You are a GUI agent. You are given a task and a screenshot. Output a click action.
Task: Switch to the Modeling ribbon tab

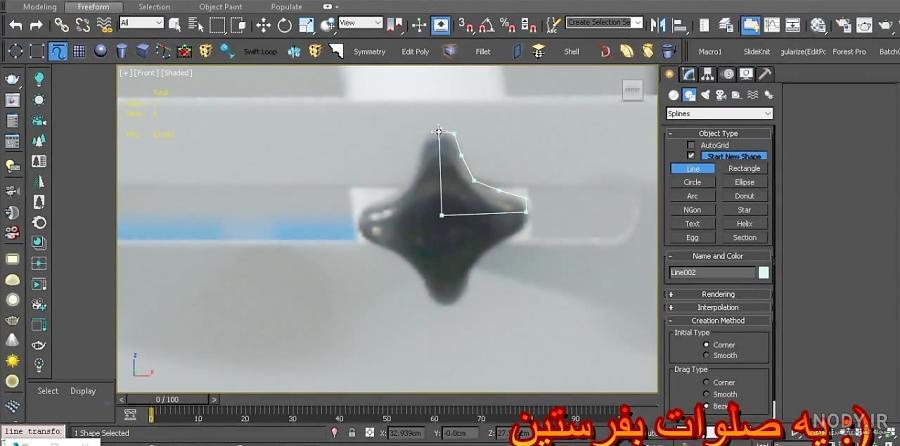[x=39, y=7]
